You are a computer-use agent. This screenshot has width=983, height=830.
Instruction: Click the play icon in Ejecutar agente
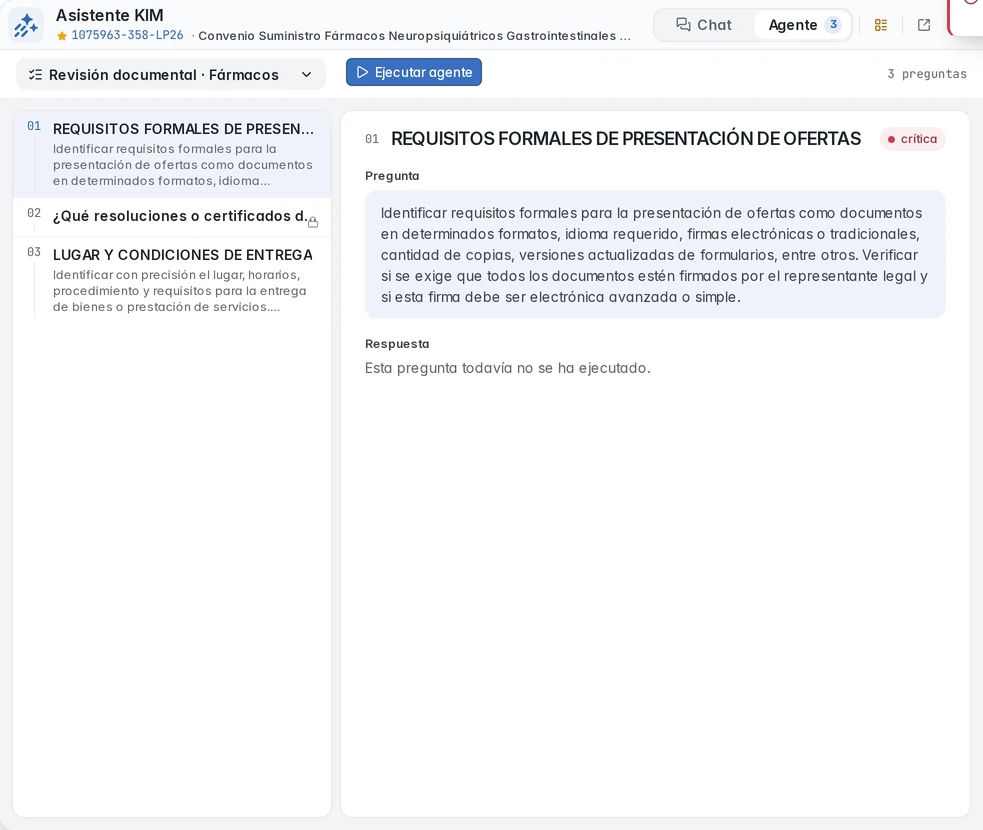coord(362,72)
